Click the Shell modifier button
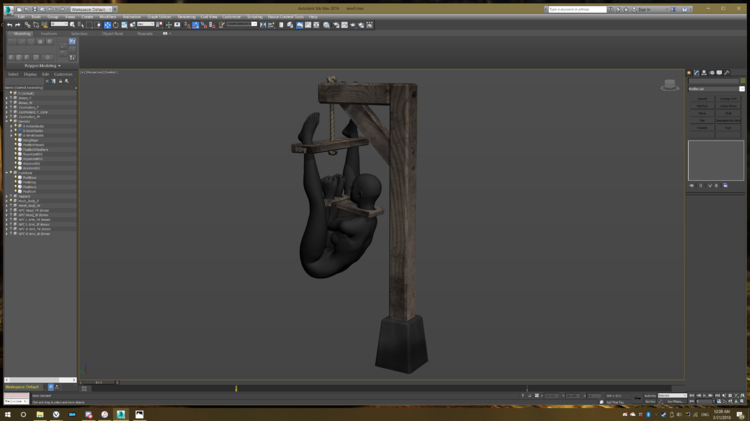This screenshot has height=421, width=750. [728, 113]
